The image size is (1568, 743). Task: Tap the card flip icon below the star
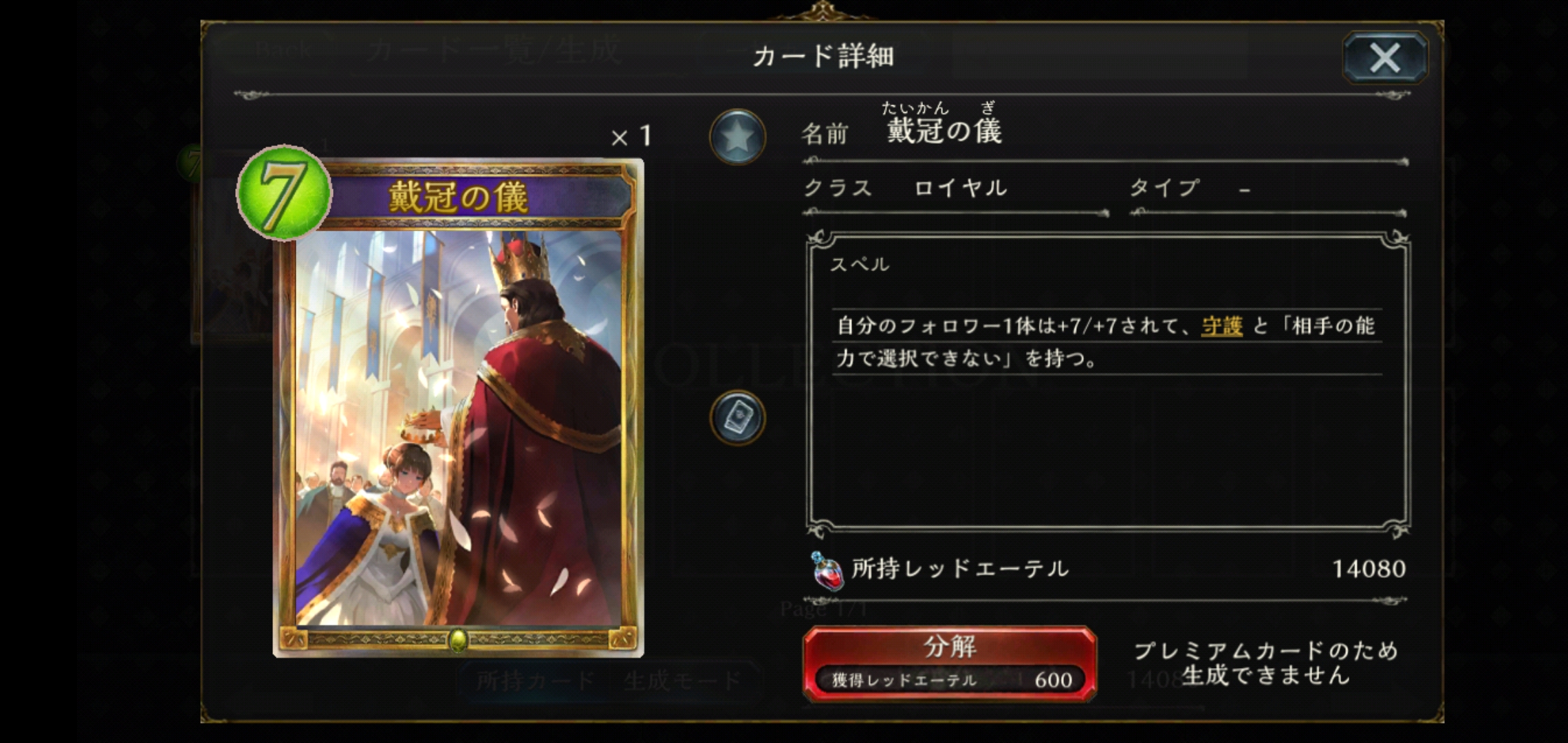tap(737, 418)
